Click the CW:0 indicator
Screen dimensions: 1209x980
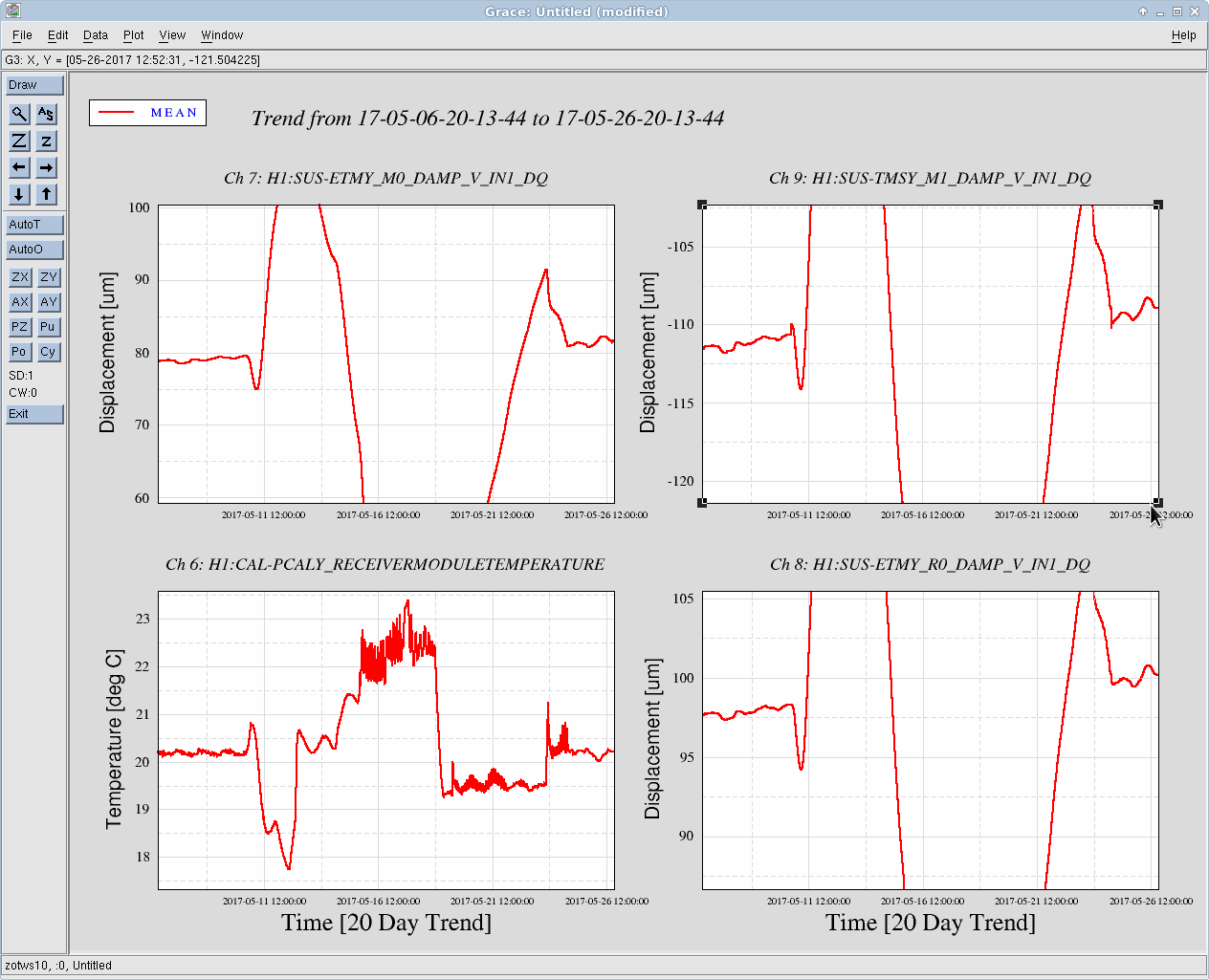click(23, 393)
